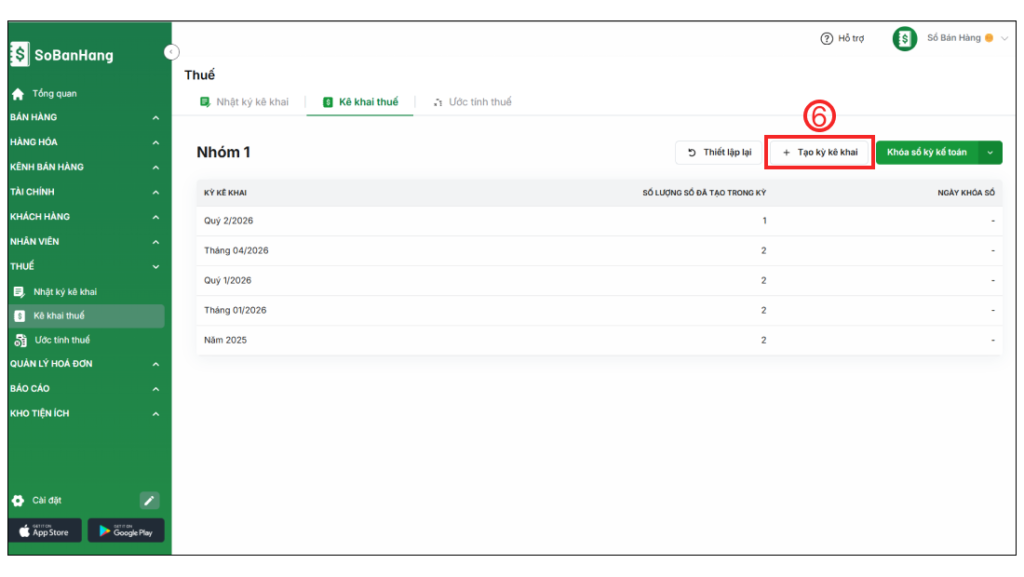Collapse the sidebar with the arrow button
Viewport: 1024px width, 577px height.
[x=171, y=52]
